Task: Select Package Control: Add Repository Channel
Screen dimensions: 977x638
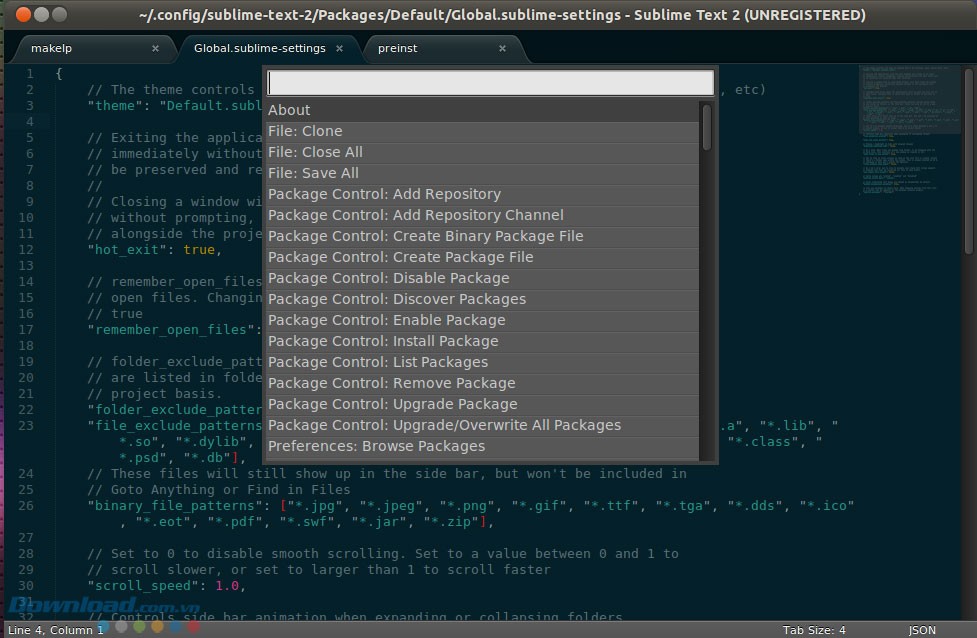Action: [x=482, y=215]
